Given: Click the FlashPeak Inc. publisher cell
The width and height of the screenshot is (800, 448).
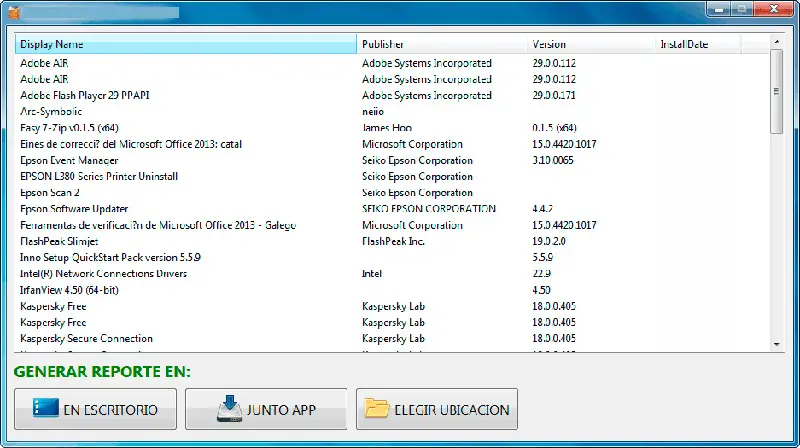Looking at the screenshot, I should [x=393, y=241].
